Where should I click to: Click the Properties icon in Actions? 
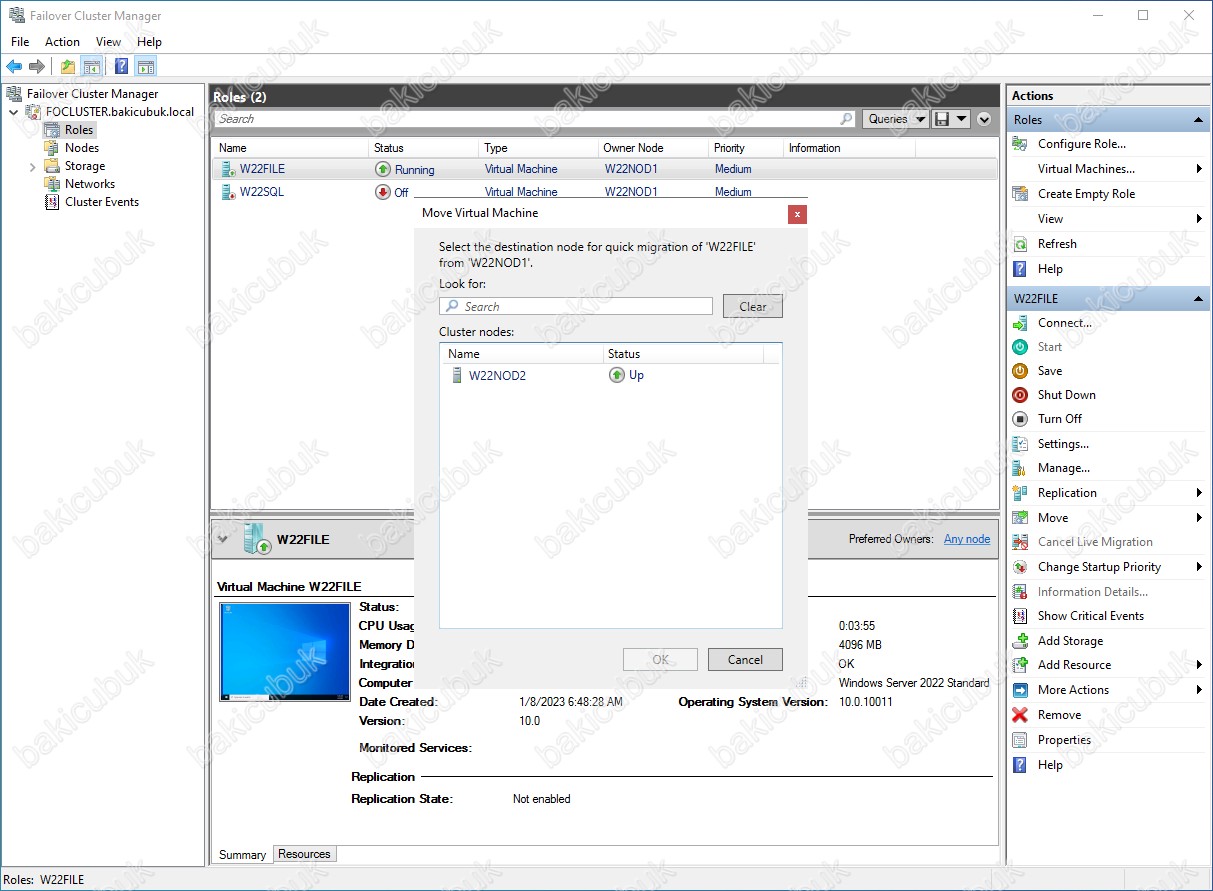tap(1020, 740)
